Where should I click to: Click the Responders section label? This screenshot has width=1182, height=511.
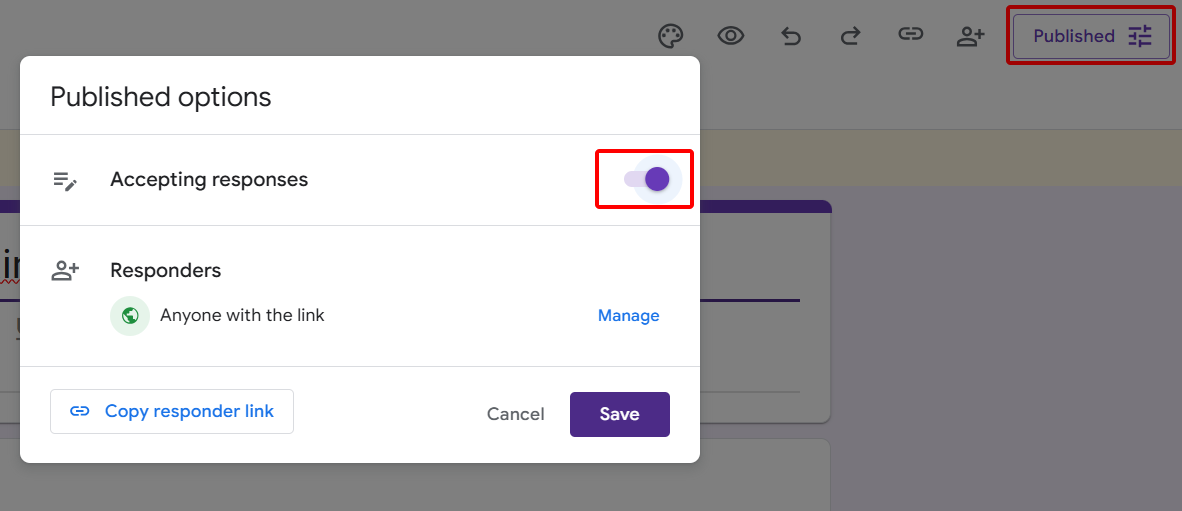tap(165, 271)
